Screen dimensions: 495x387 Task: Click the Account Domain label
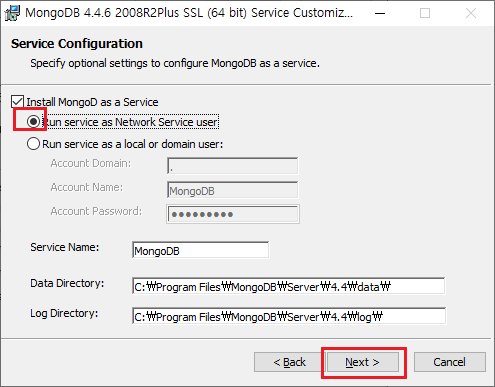click(91, 163)
